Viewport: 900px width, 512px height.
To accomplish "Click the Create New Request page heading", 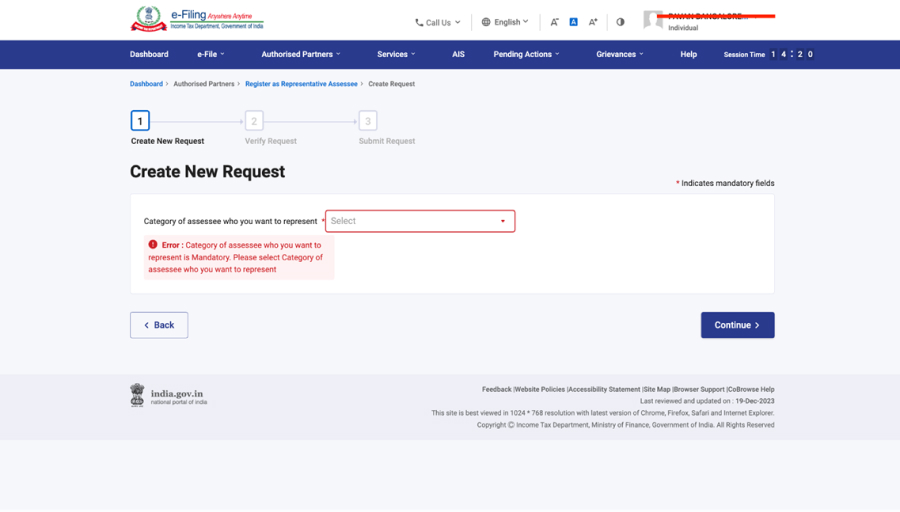I will click(207, 172).
